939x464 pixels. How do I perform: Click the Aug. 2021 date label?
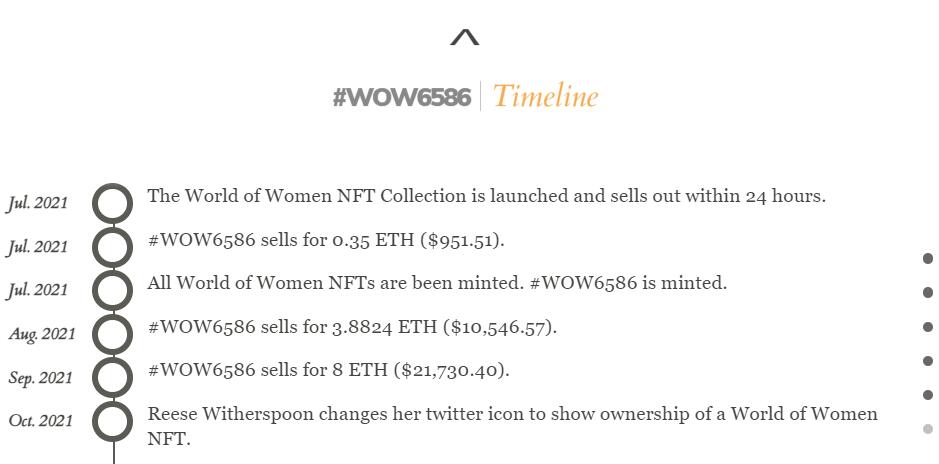[x=42, y=334]
